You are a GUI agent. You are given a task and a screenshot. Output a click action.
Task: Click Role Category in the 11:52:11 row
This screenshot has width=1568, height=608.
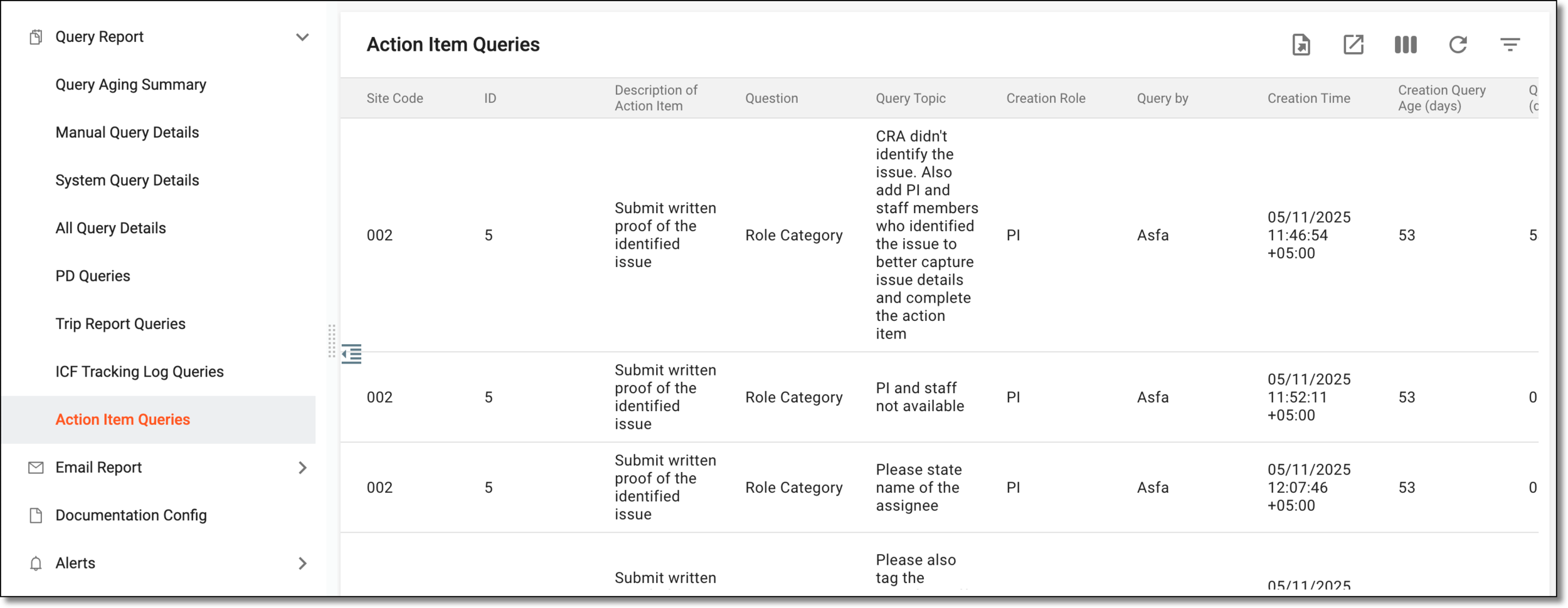(x=793, y=397)
